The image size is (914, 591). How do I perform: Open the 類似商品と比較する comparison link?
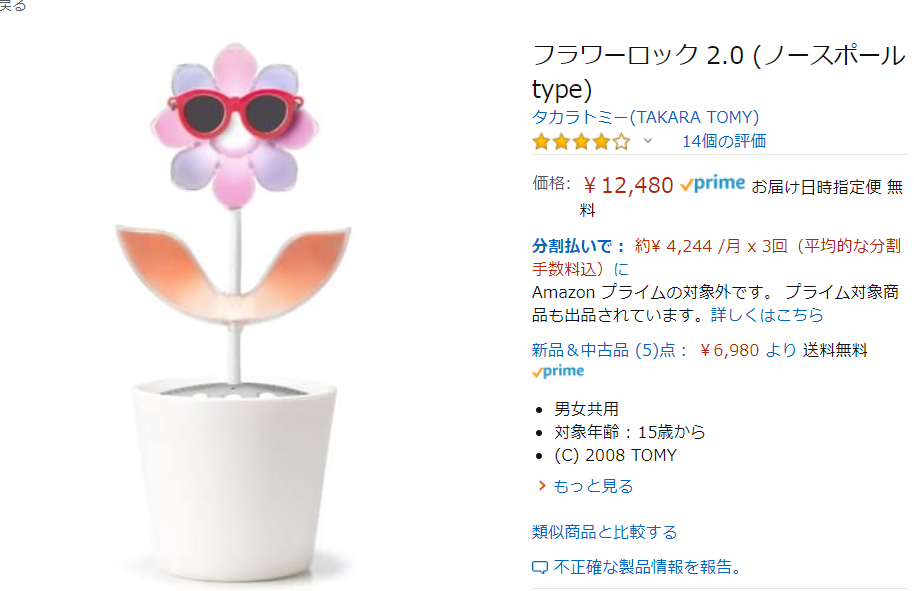tap(604, 532)
